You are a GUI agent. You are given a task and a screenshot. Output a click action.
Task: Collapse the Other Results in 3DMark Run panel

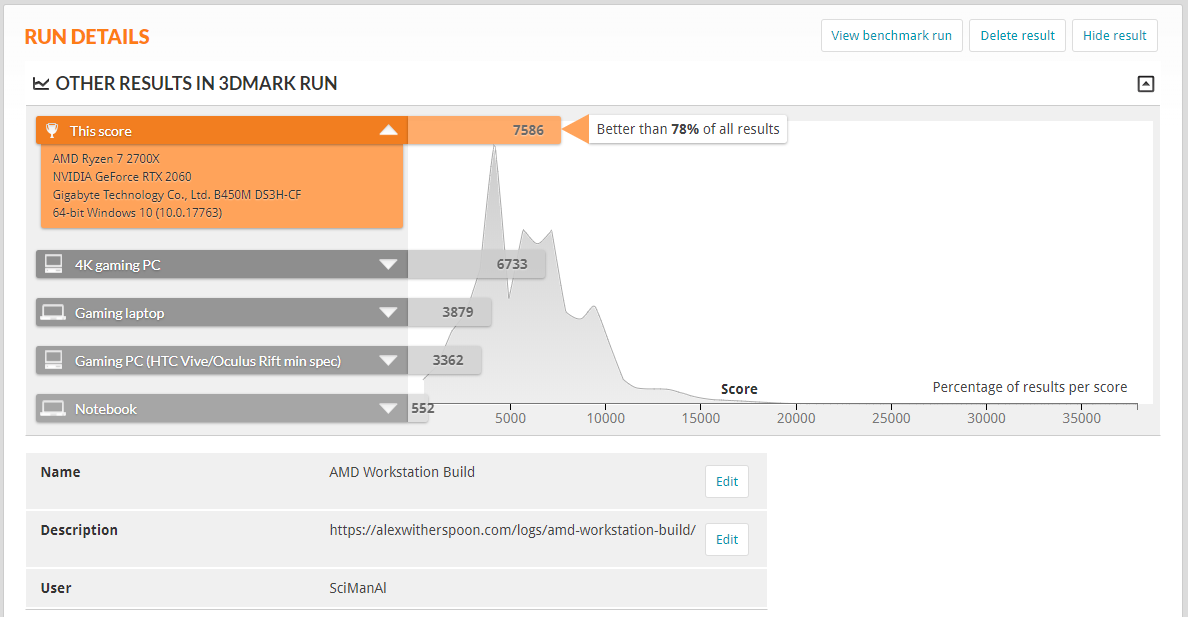(x=1146, y=84)
